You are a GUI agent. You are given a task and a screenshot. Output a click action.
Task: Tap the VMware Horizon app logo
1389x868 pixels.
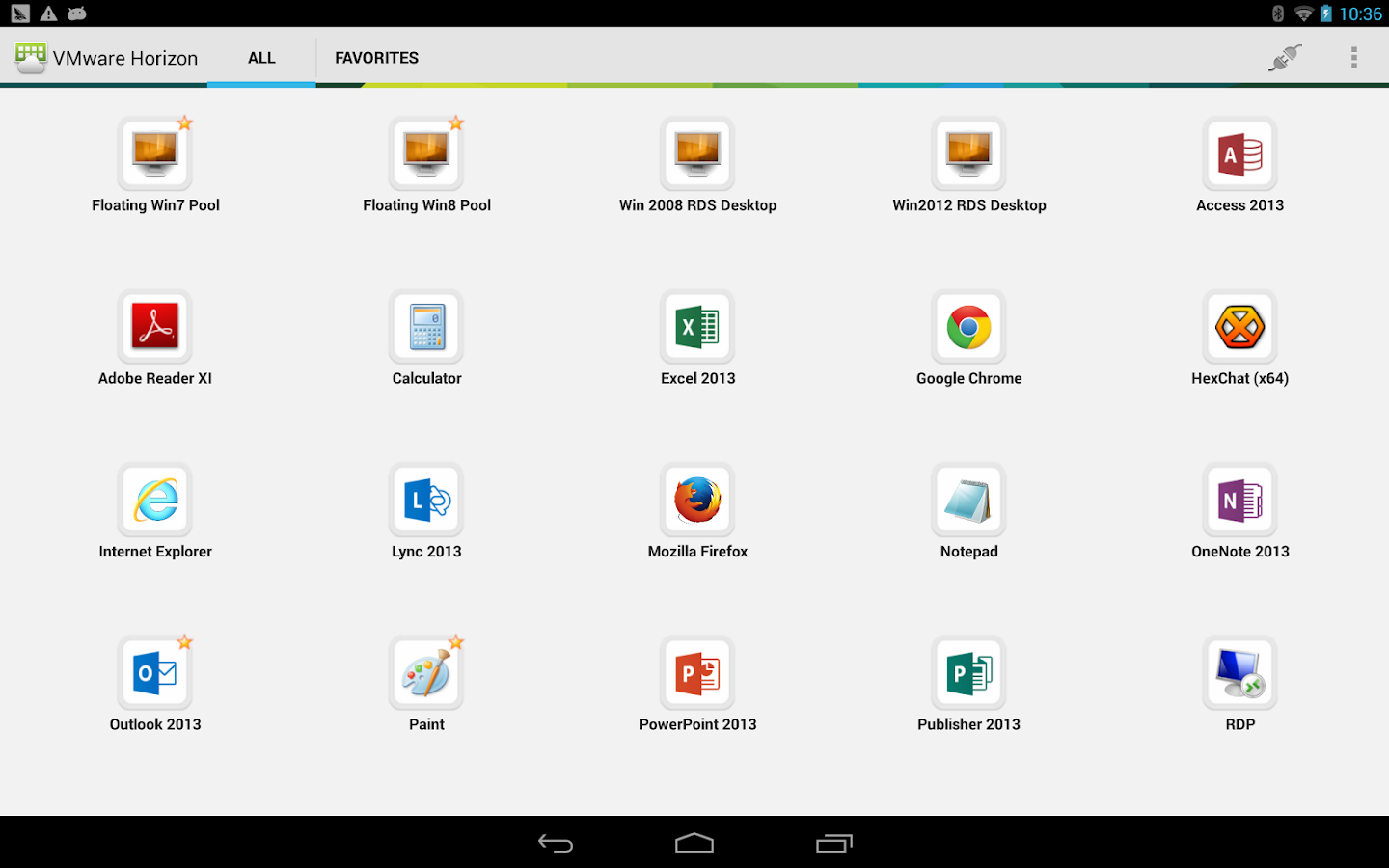(31, 58)
